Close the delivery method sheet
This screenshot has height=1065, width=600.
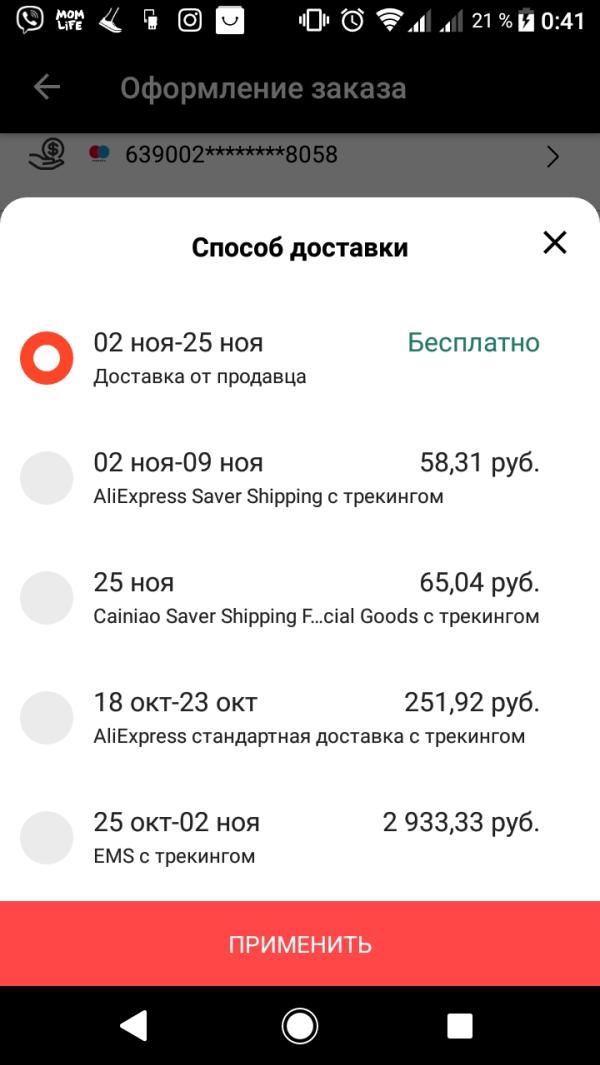(554, 242)
